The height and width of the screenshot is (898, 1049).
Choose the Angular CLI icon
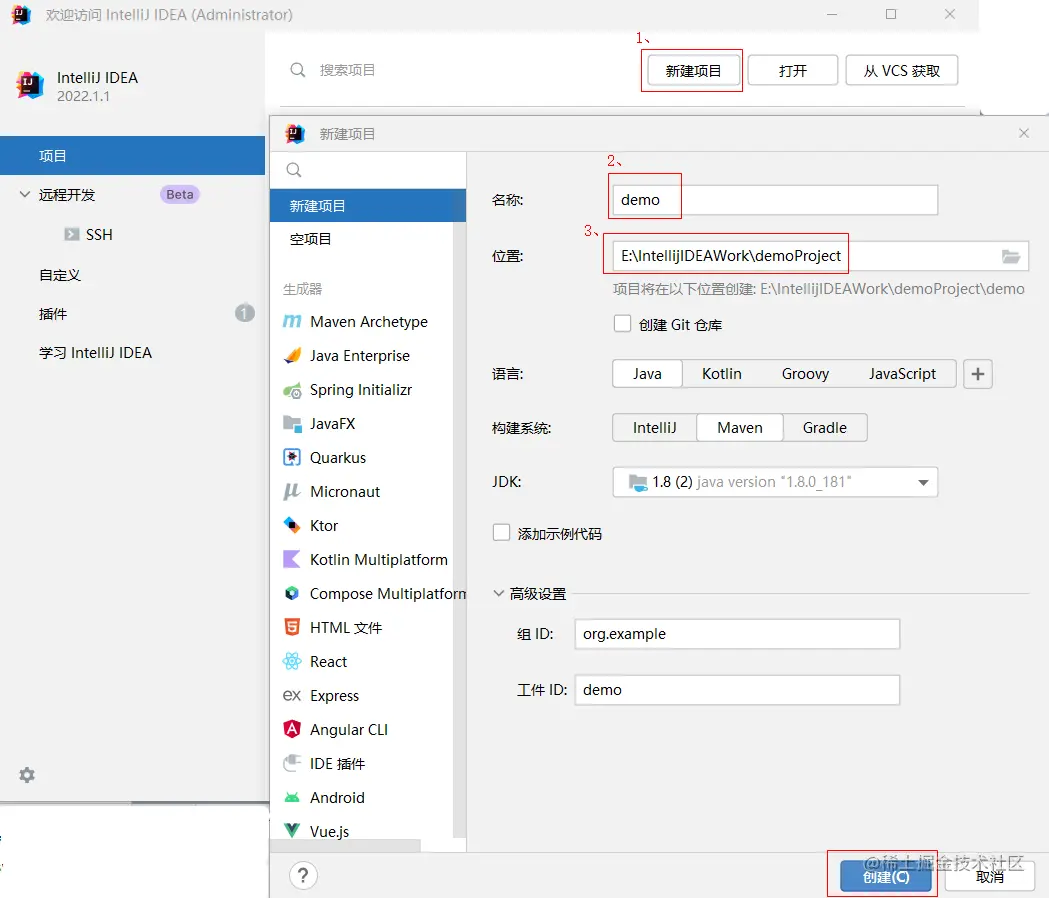(x=292, y=729)
